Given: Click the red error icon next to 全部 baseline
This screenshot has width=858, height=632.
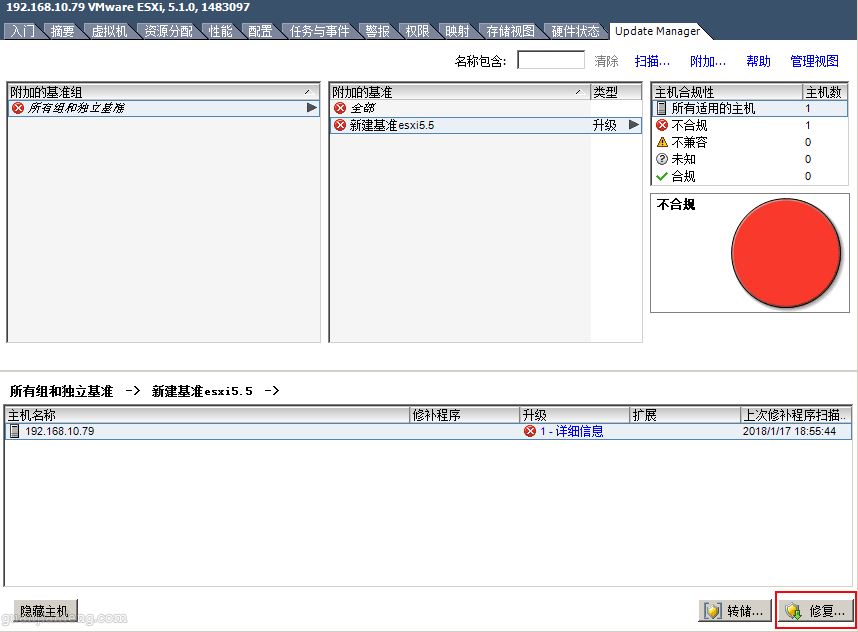Looking at the screenshot, I should pos(340,107).
